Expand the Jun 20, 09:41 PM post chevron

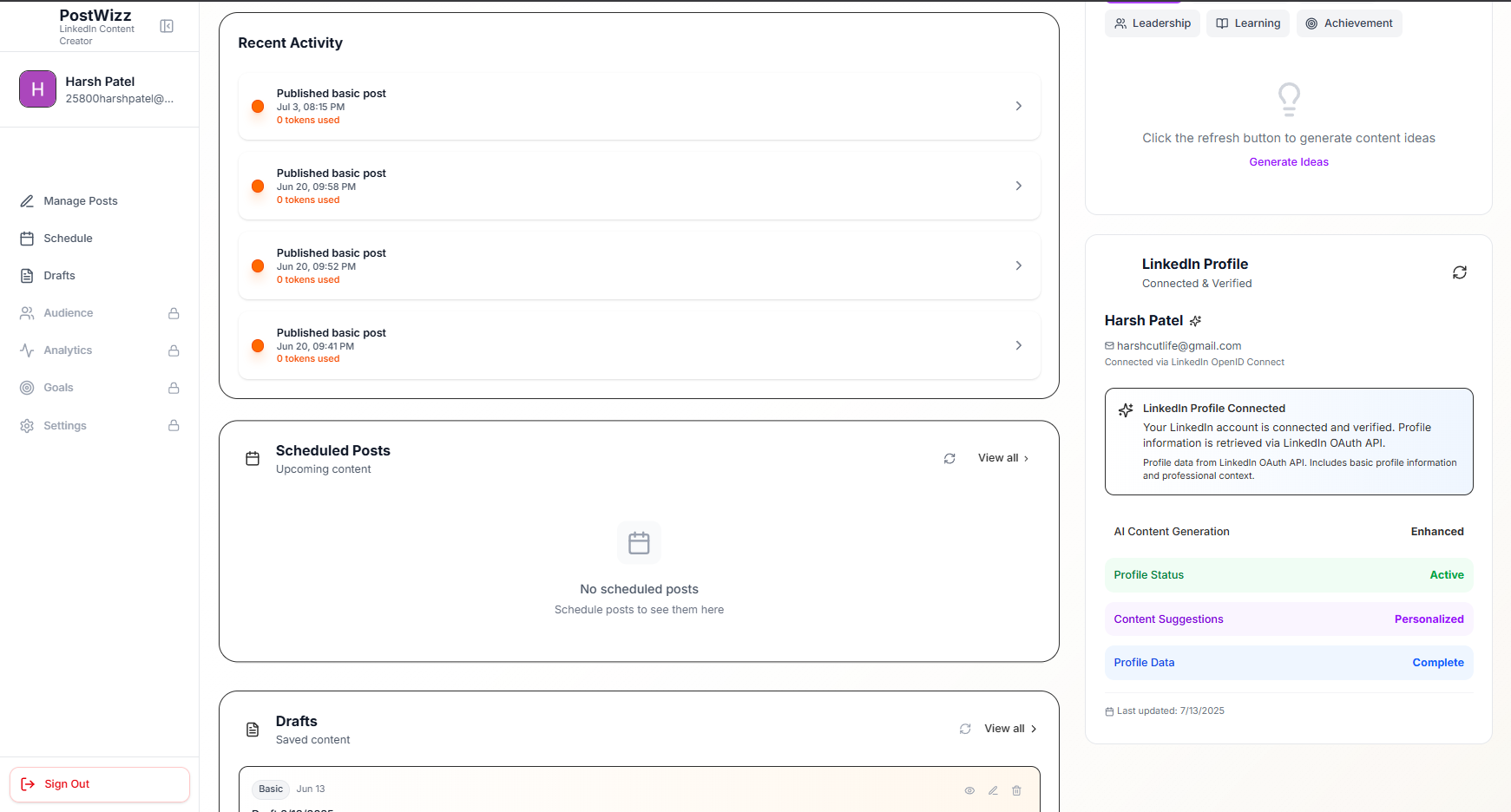(1019, 345)
